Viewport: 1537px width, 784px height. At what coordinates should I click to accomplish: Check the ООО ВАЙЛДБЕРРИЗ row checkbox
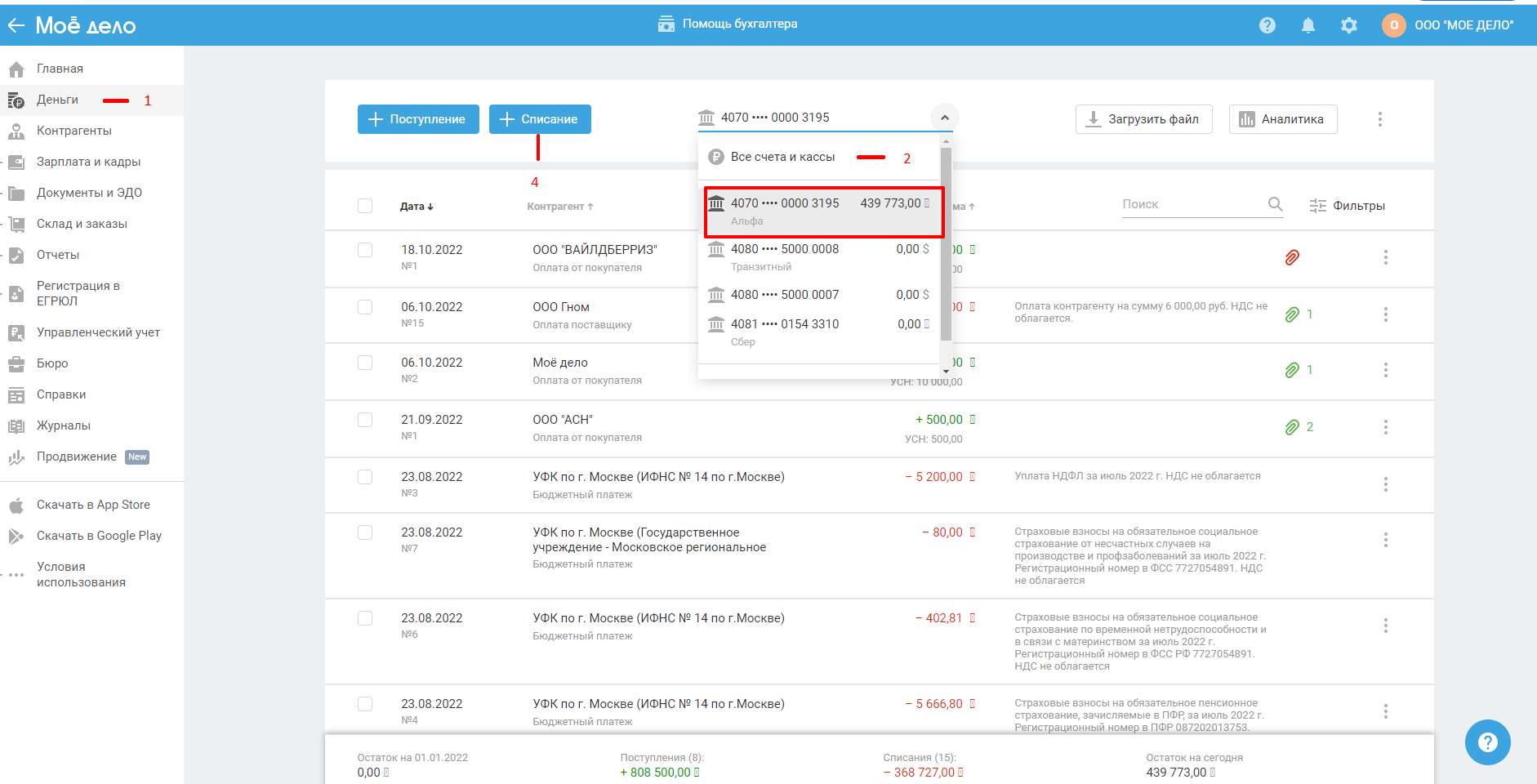point(365,250)
